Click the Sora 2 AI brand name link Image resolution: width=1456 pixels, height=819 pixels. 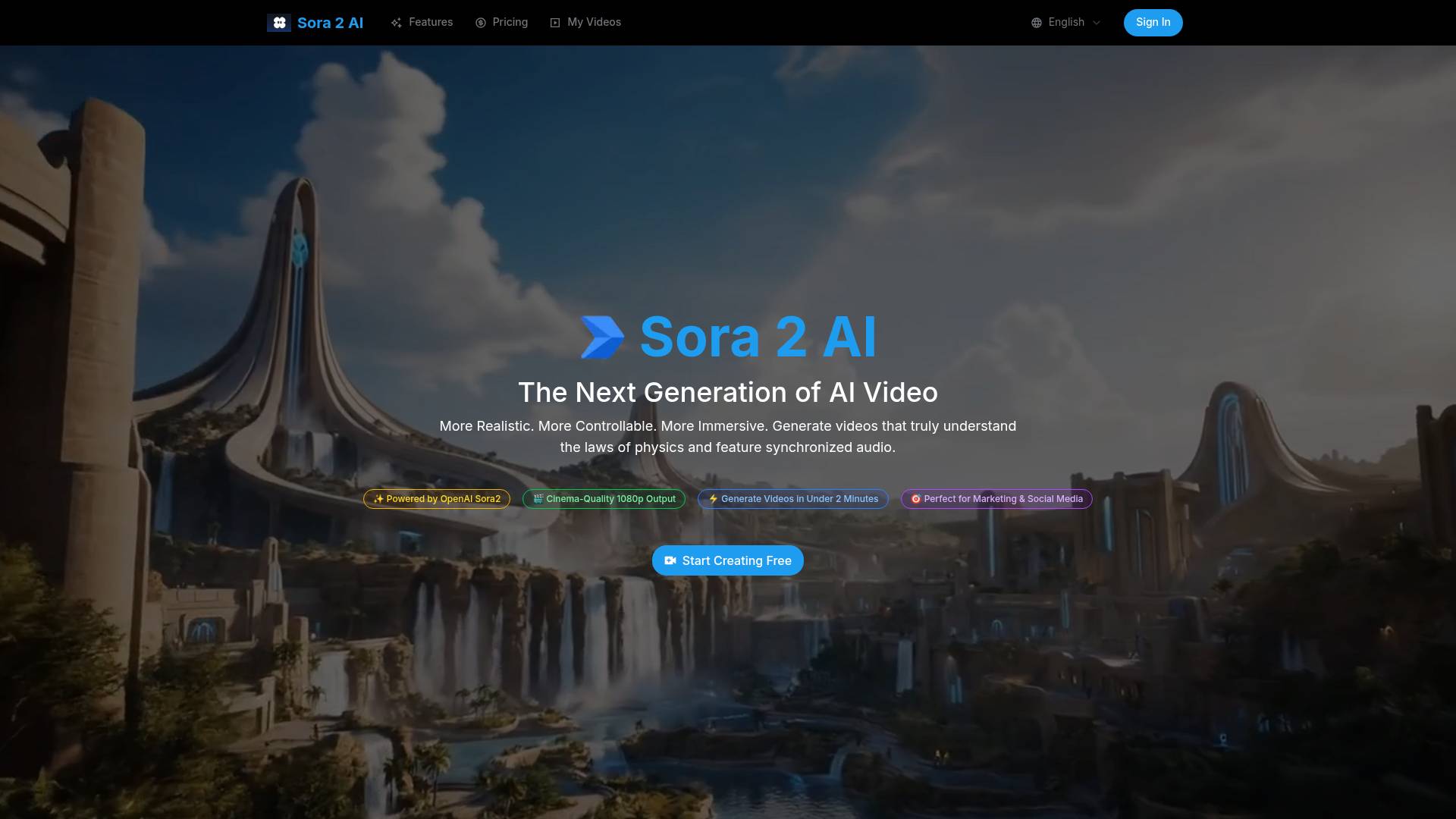[330, 23]
